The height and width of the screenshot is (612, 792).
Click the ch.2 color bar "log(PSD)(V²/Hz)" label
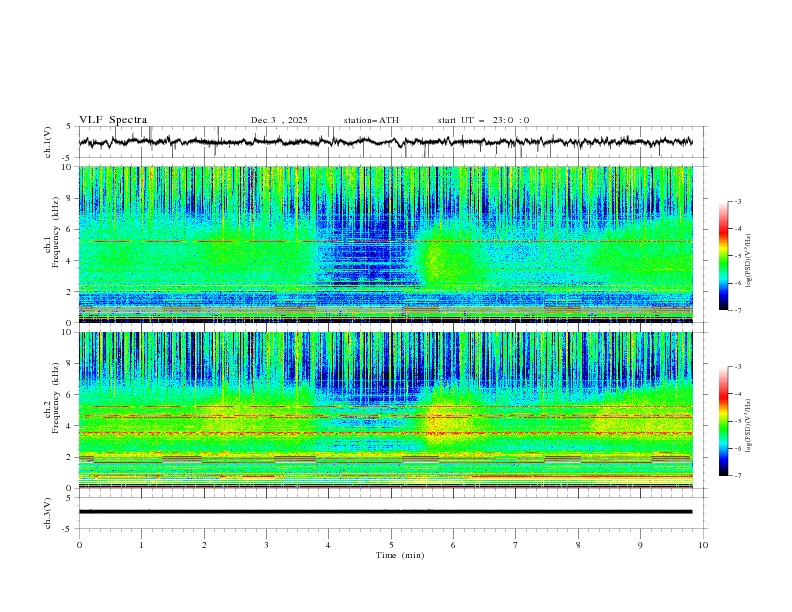[x=749, y=425]
